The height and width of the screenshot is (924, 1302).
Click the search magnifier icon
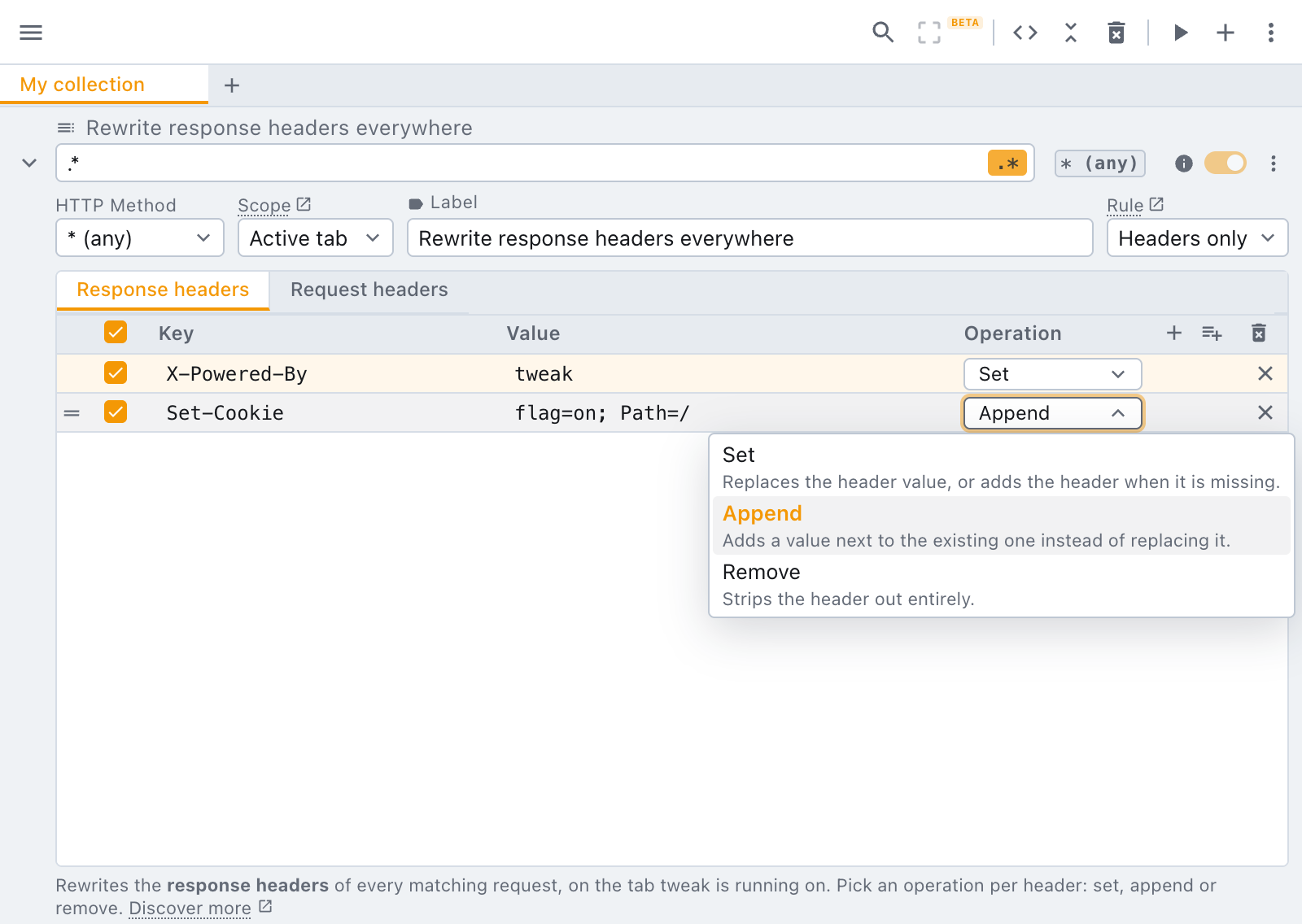883,33
